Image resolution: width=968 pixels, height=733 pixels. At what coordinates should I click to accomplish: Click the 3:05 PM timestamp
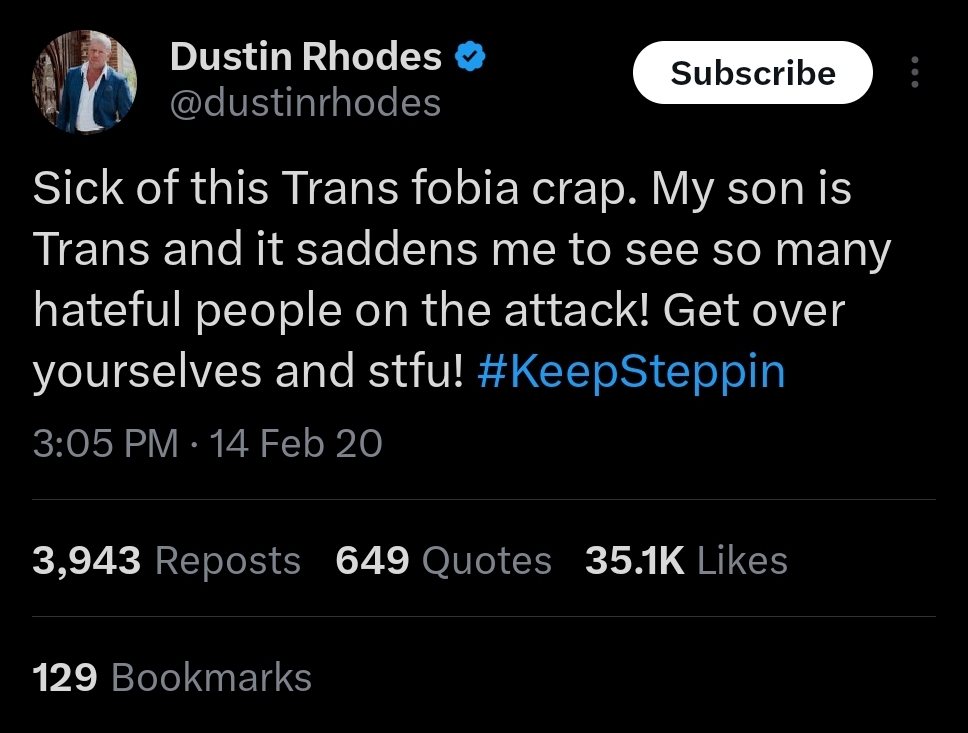105,443
